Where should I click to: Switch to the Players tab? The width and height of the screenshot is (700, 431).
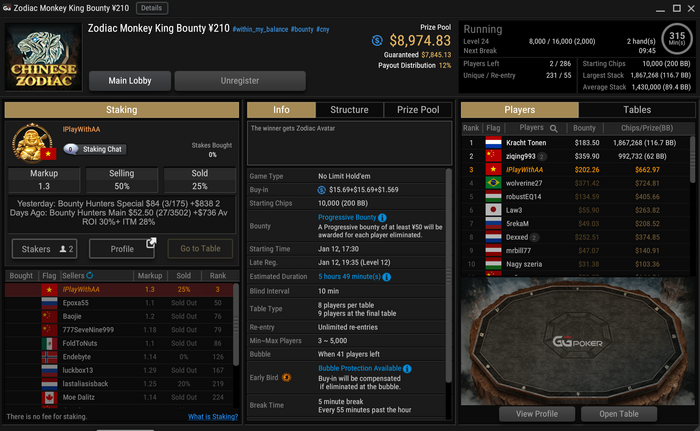coord(520,110)
